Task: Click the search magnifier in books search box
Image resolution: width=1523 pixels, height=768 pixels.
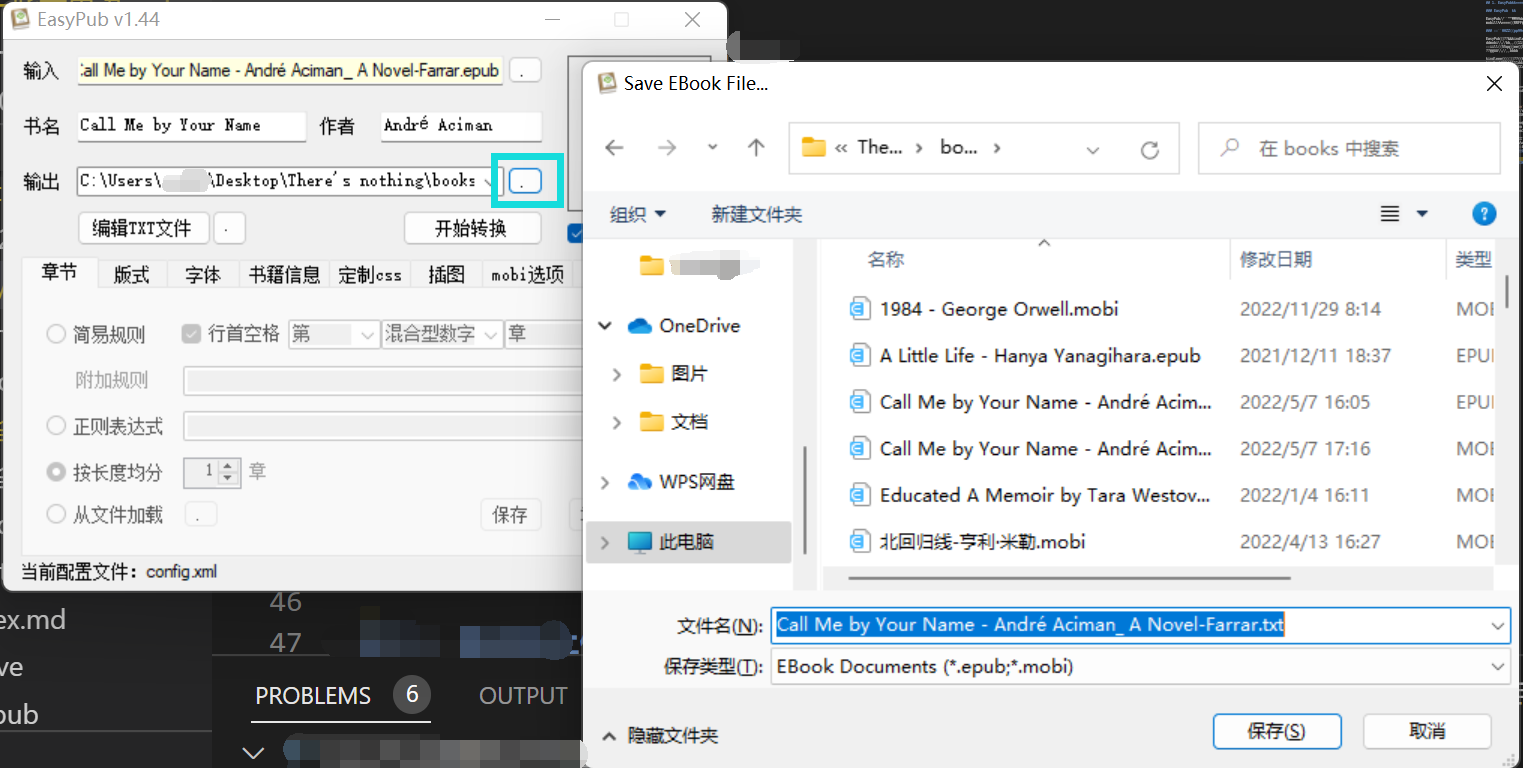Action: 1231,148
